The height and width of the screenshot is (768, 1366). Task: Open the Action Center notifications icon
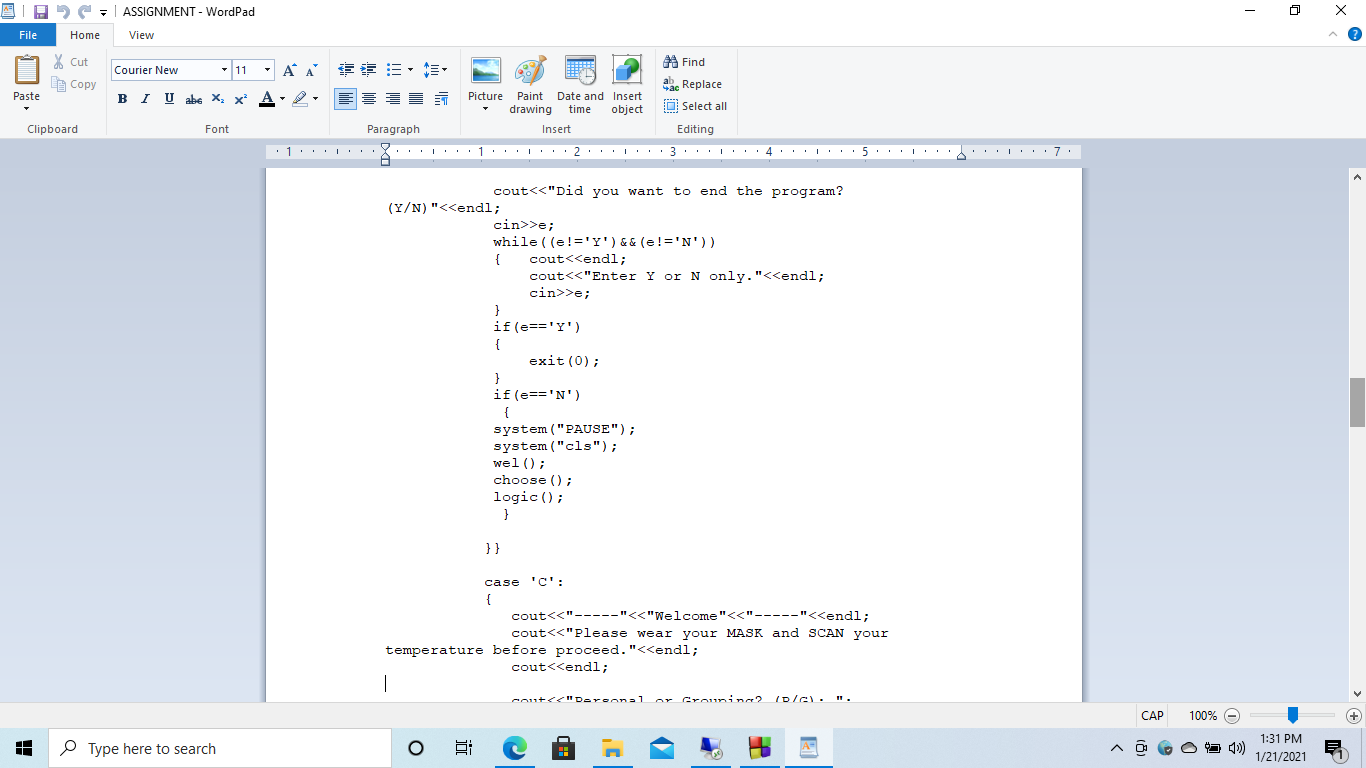pos(1334,748)
